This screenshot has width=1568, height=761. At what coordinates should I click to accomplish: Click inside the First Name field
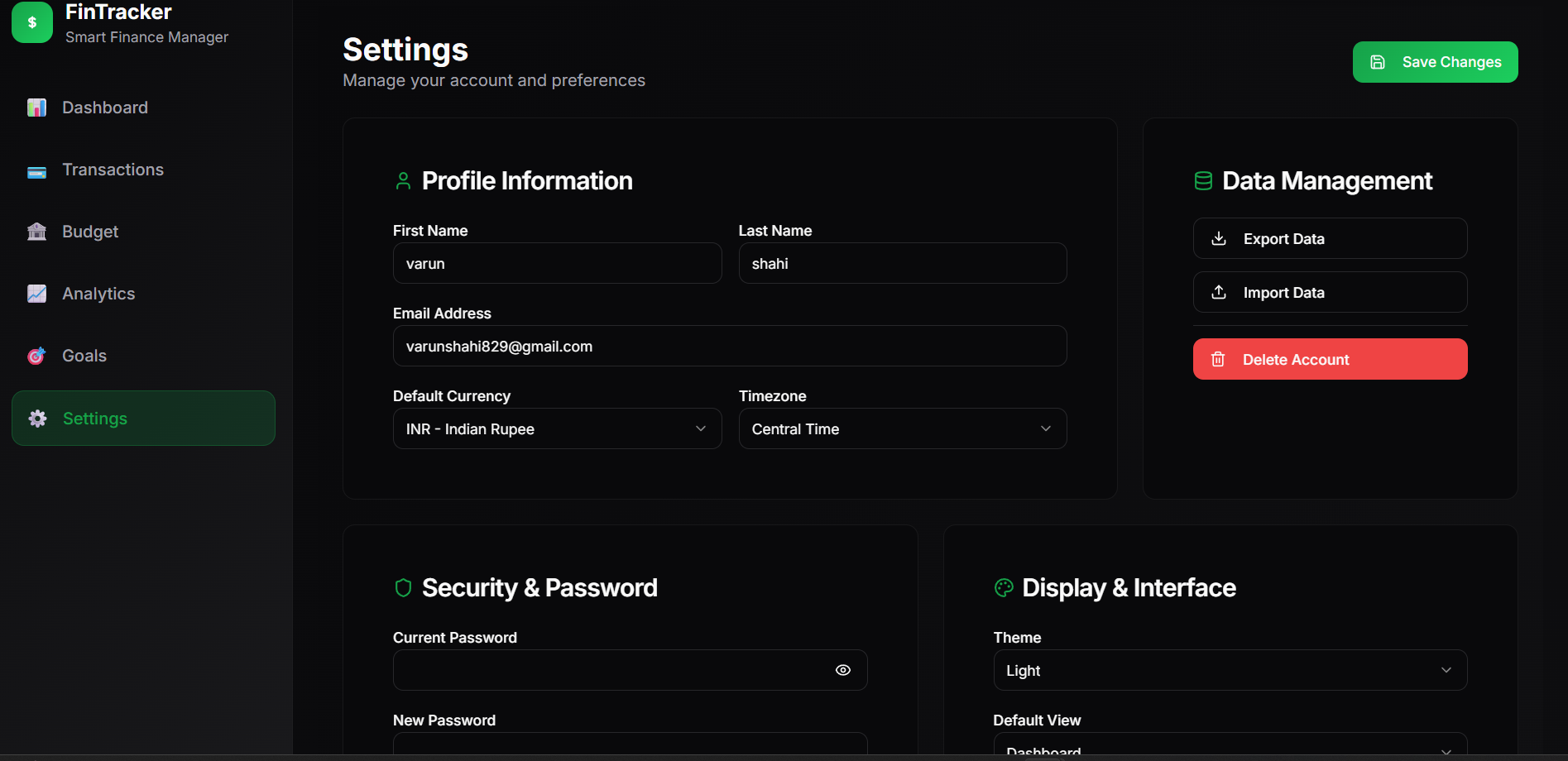pyautogui.click(x=557, y=263)
